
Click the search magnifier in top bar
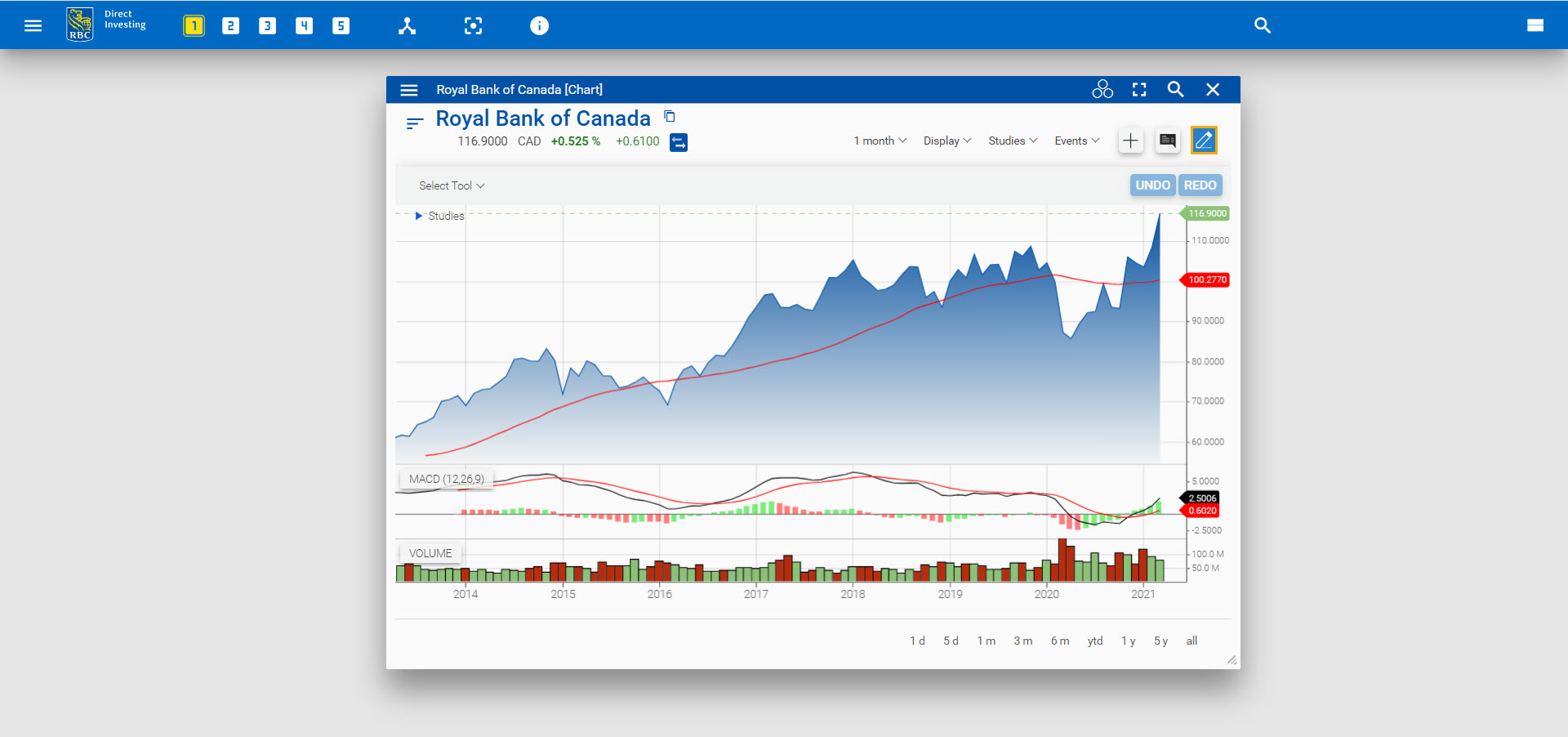(1262, 26)
